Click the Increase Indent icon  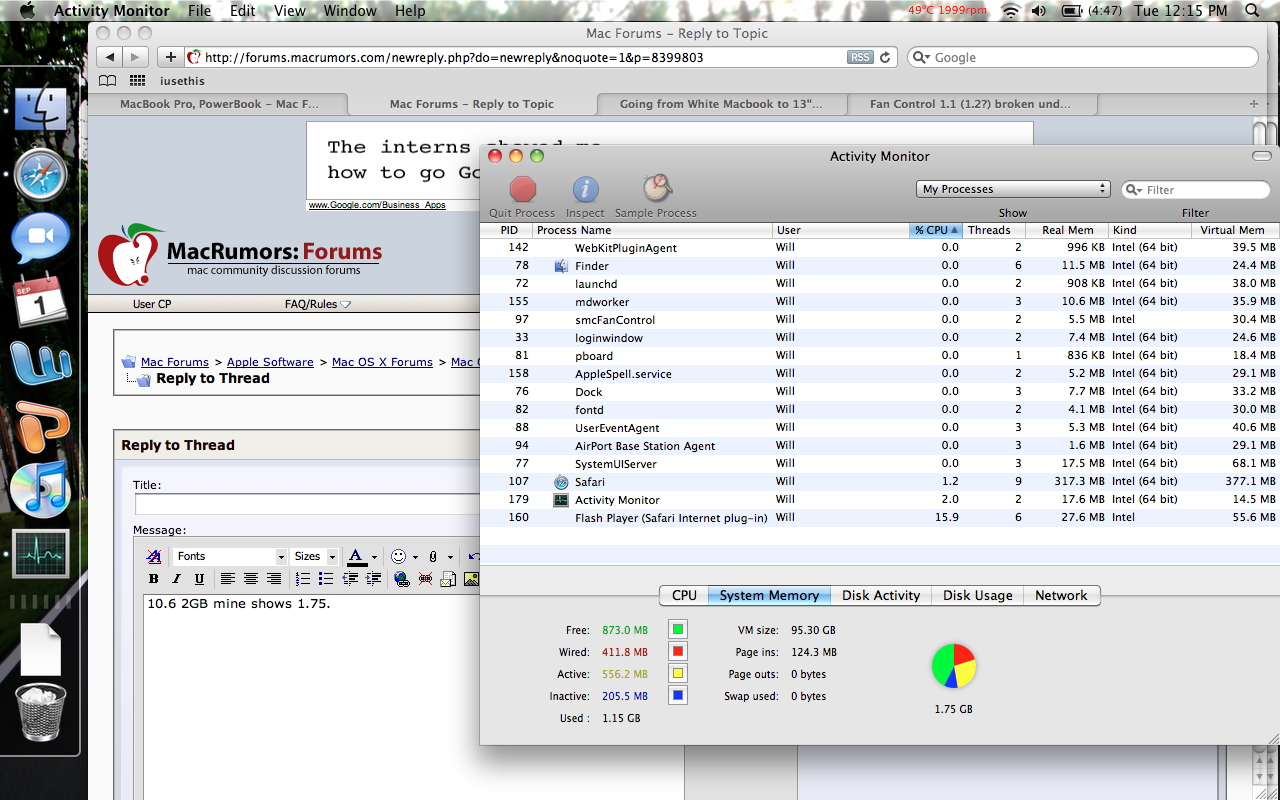(x=373, y=579)
